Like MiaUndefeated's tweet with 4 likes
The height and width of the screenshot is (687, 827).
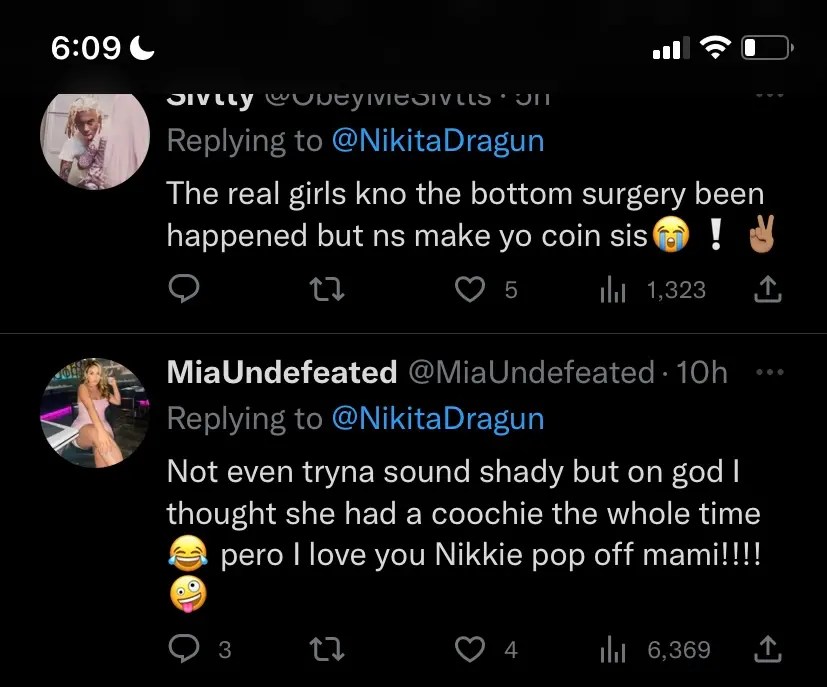[x=470, y=650]
